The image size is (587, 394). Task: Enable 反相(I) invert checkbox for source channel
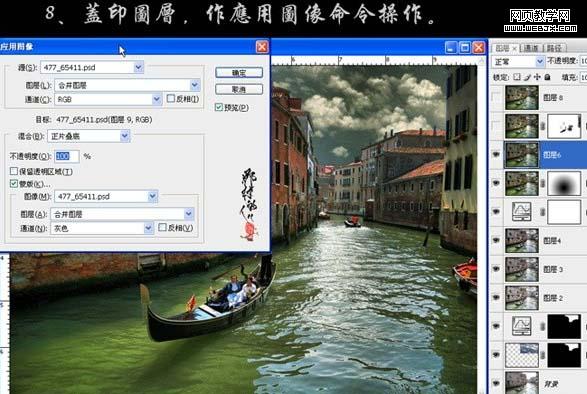pyautogui.click(x=171, y=98)
